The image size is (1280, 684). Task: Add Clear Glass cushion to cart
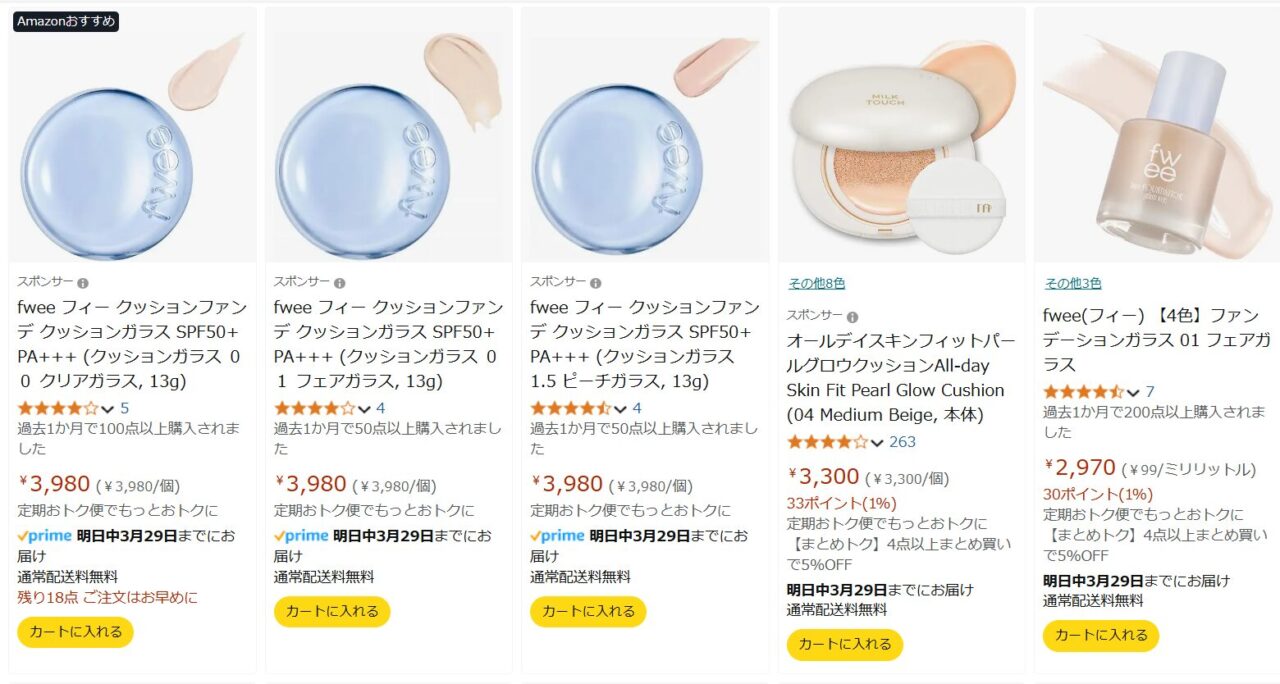point(75,632)
